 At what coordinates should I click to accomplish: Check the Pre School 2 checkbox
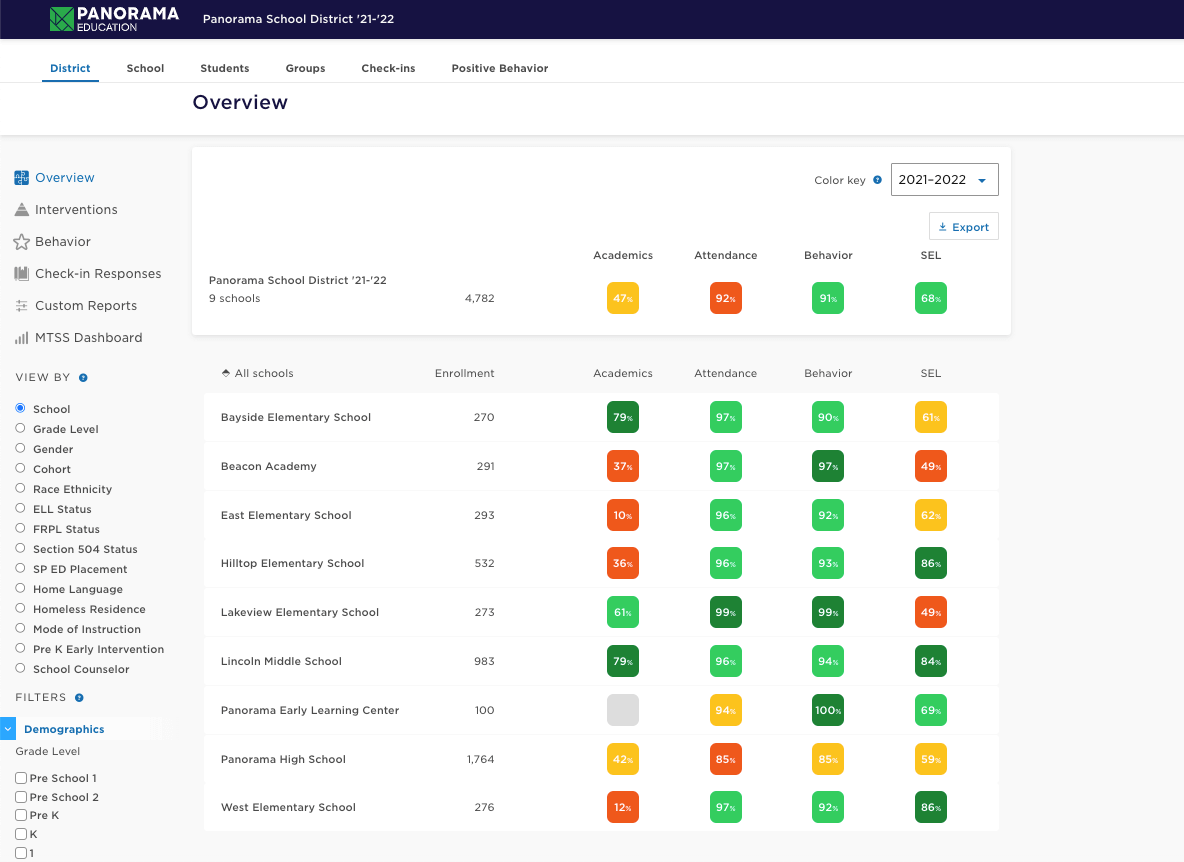[21, 796]
